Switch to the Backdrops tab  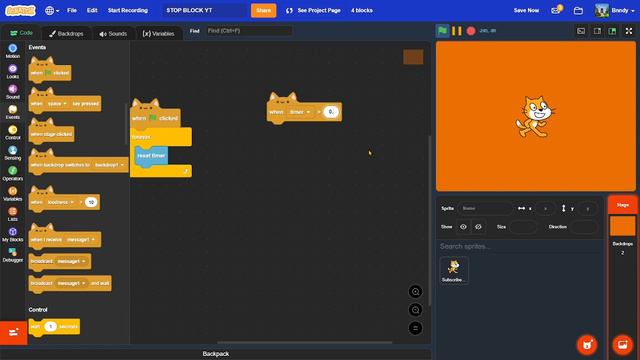66,33
